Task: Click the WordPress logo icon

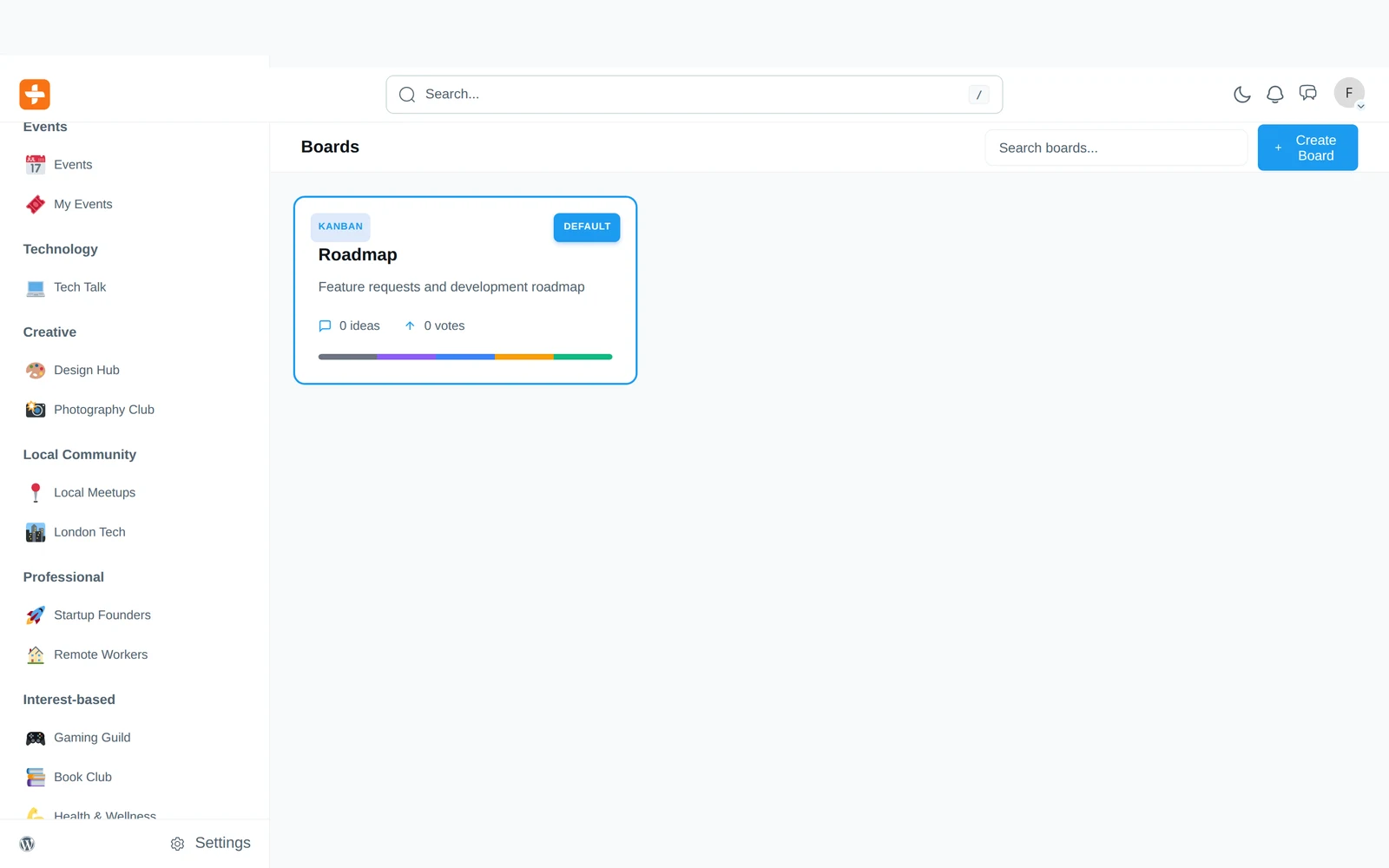Action: (28, 844)
